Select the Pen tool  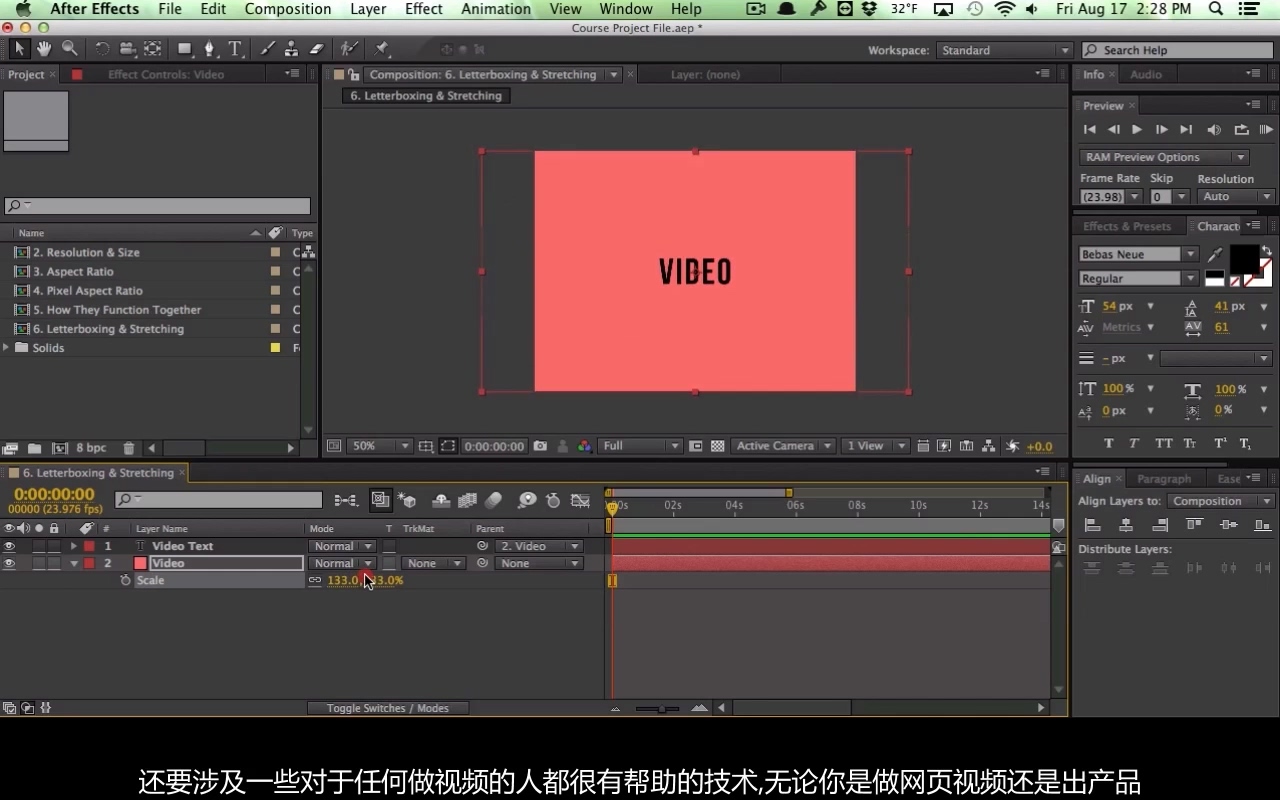click(209, 49)
